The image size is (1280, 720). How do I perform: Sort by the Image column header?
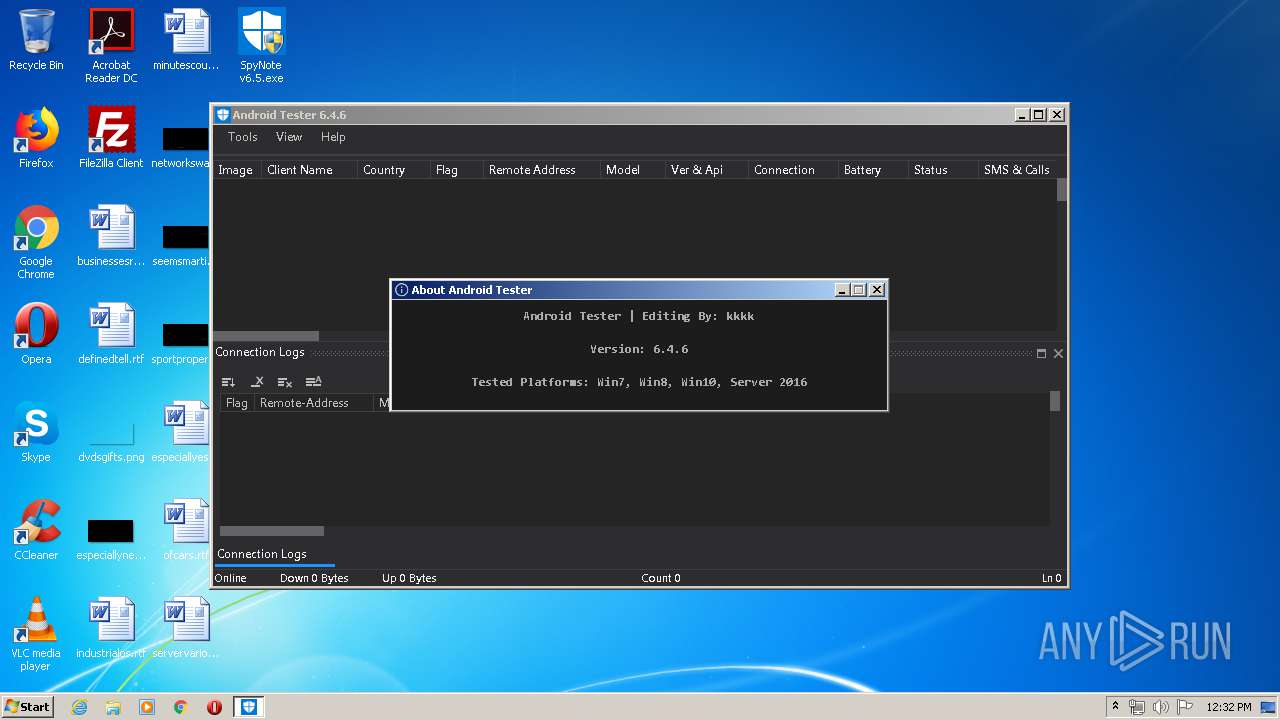tap(236, 170)
